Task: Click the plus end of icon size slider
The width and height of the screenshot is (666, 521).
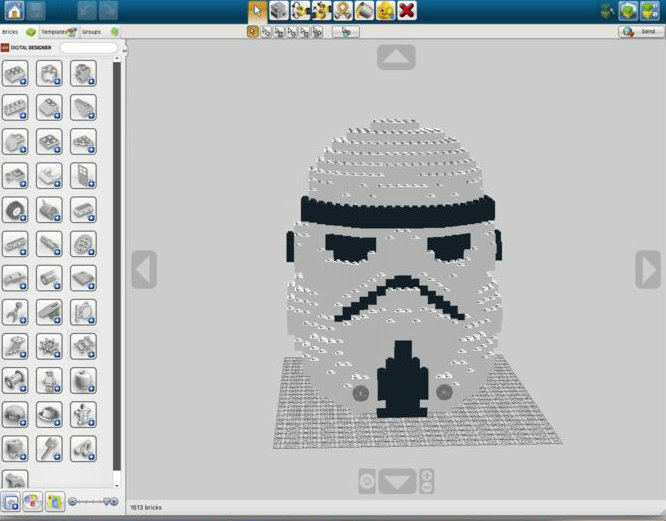Action: click(x=114, y=501)
